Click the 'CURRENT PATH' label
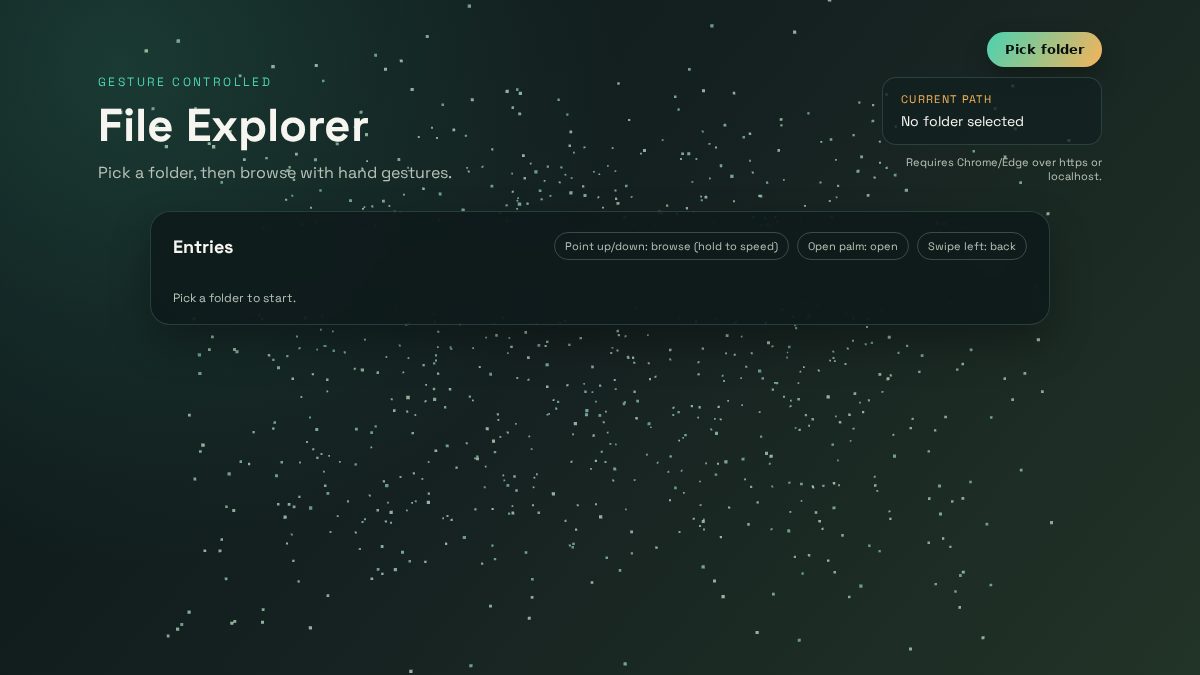Image resolution: width=1200 pixels, height=675 pixels. [x=946, y=99]
